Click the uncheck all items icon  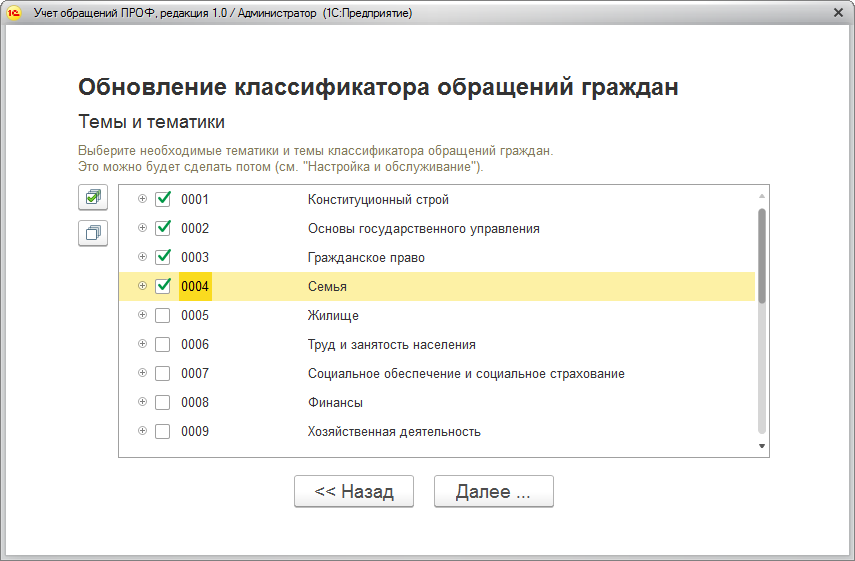93,233
